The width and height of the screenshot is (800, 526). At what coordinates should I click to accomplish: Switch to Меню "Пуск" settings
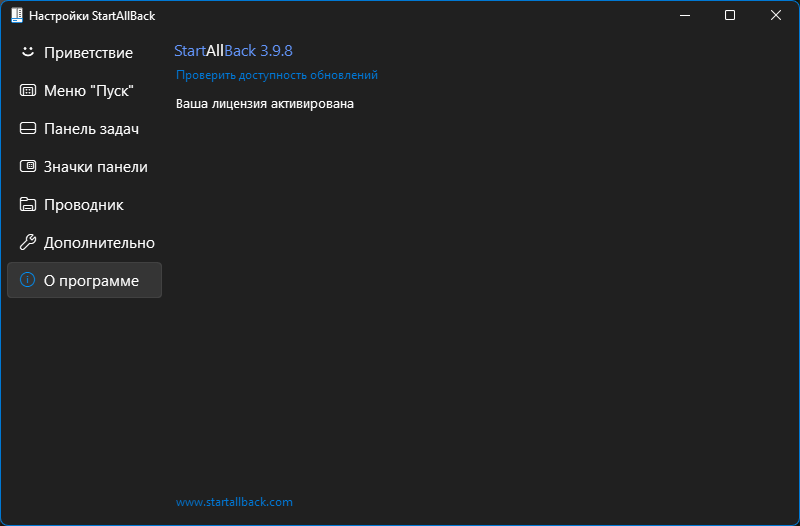tap(84, 90)
